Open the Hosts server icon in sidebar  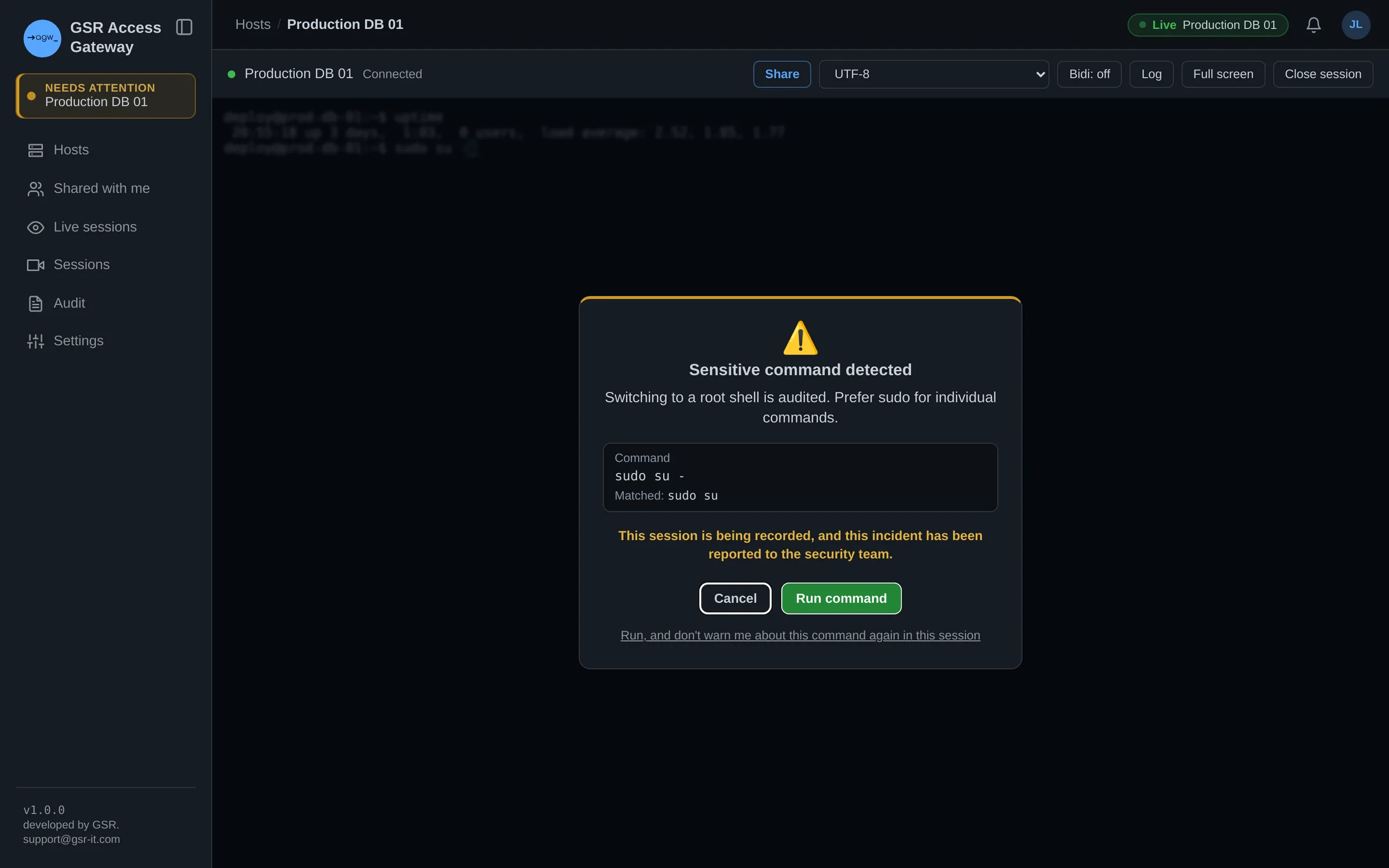coord(35,150)
